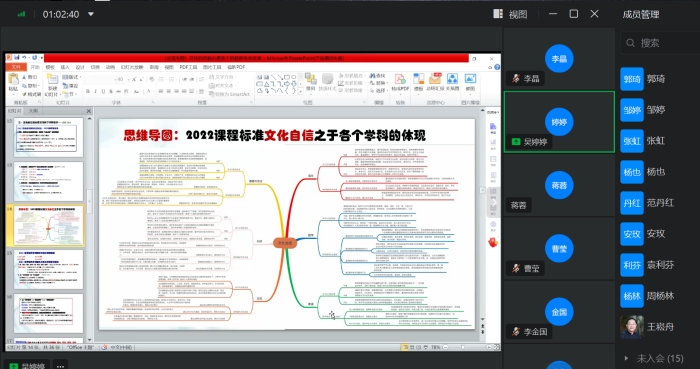This screenshot has height=369, width=700.
Task: Click the Export to PDF icon
Action: pyautogui.click(x=400, y=83)
